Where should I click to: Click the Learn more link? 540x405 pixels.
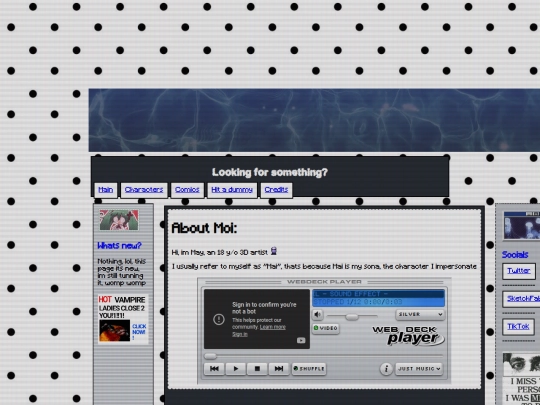coord(272,327)
